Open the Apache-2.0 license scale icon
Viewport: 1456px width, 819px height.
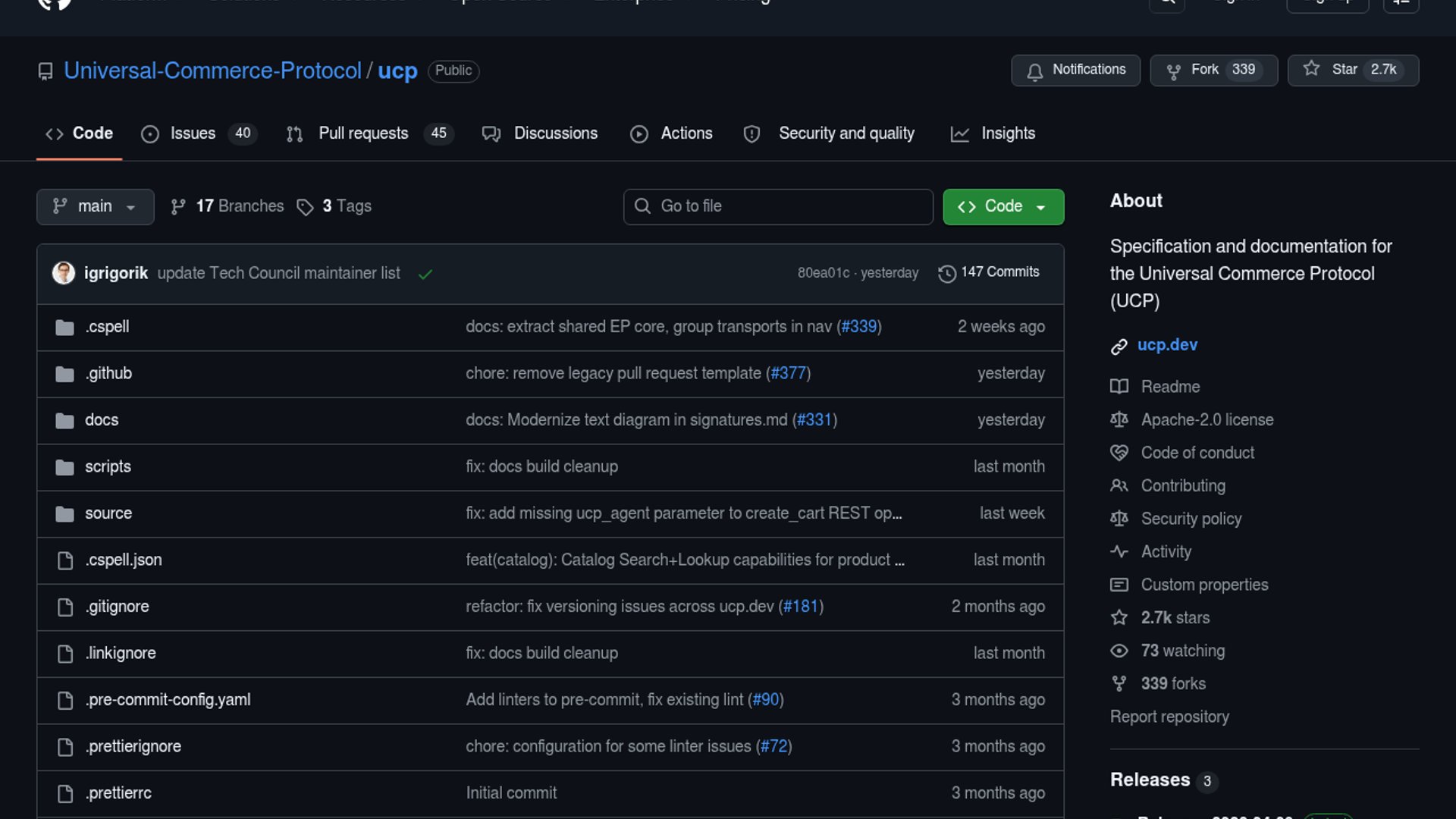point(1119,419)
